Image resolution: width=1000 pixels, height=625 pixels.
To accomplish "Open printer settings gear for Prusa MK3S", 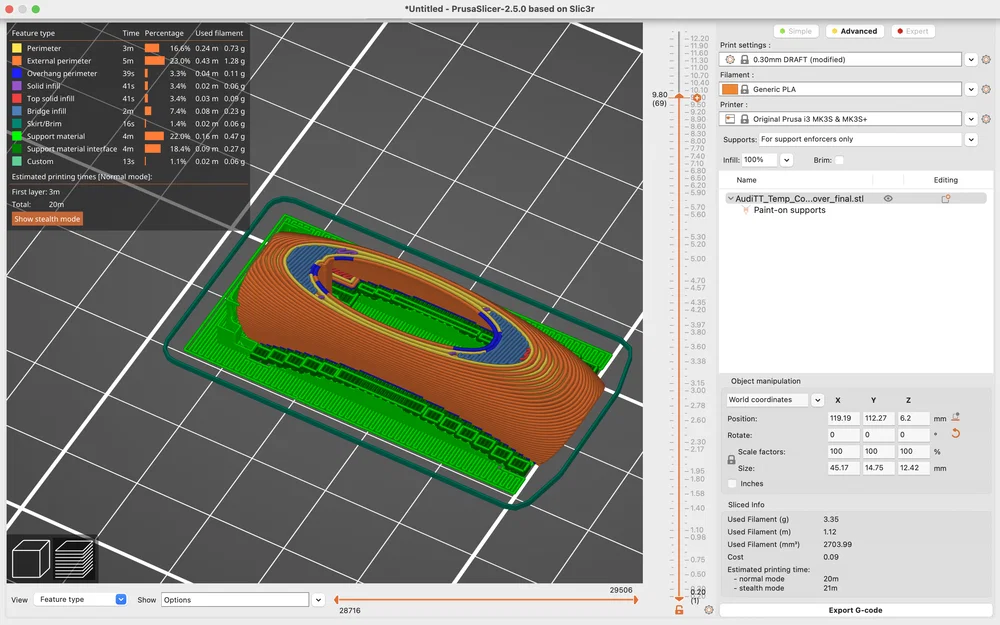I will [x=986, y=119].
